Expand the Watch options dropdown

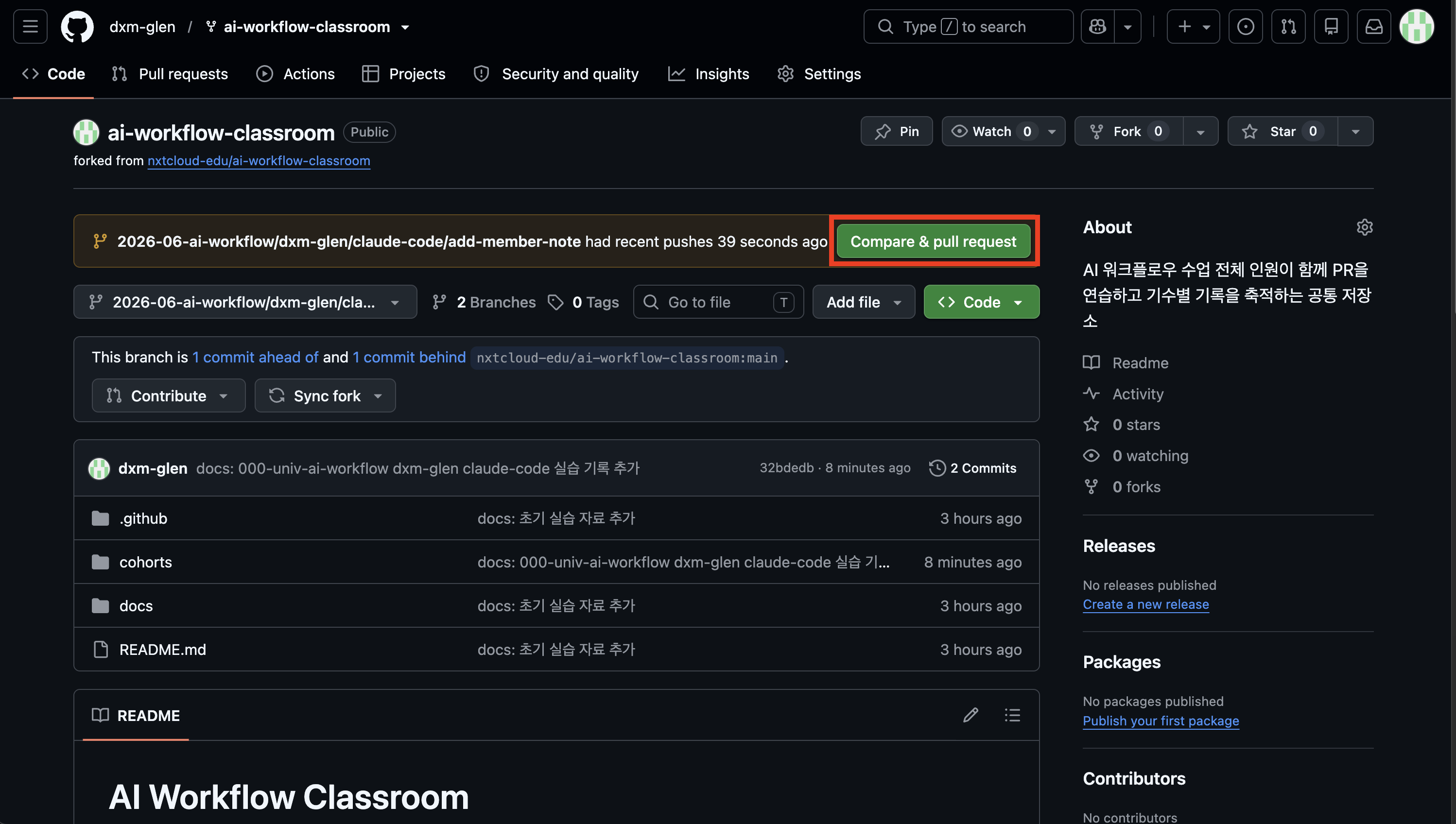click(1052, 131)
